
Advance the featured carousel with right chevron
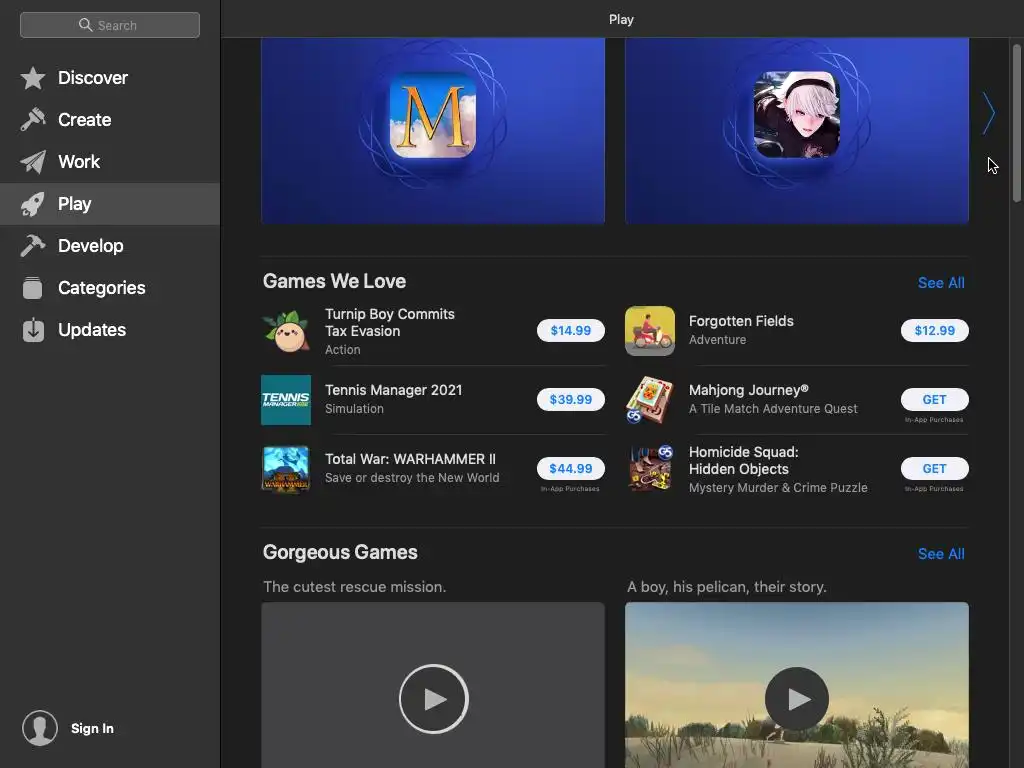989,114
